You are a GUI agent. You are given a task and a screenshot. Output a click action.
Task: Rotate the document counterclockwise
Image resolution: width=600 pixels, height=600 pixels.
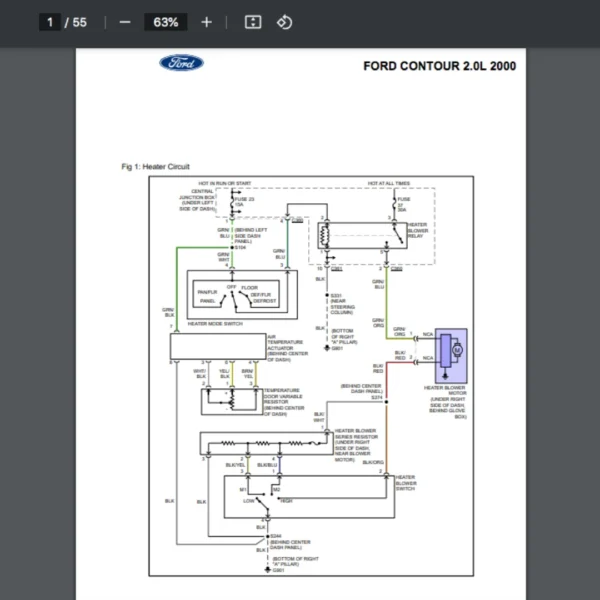click(x=284, y=22)
